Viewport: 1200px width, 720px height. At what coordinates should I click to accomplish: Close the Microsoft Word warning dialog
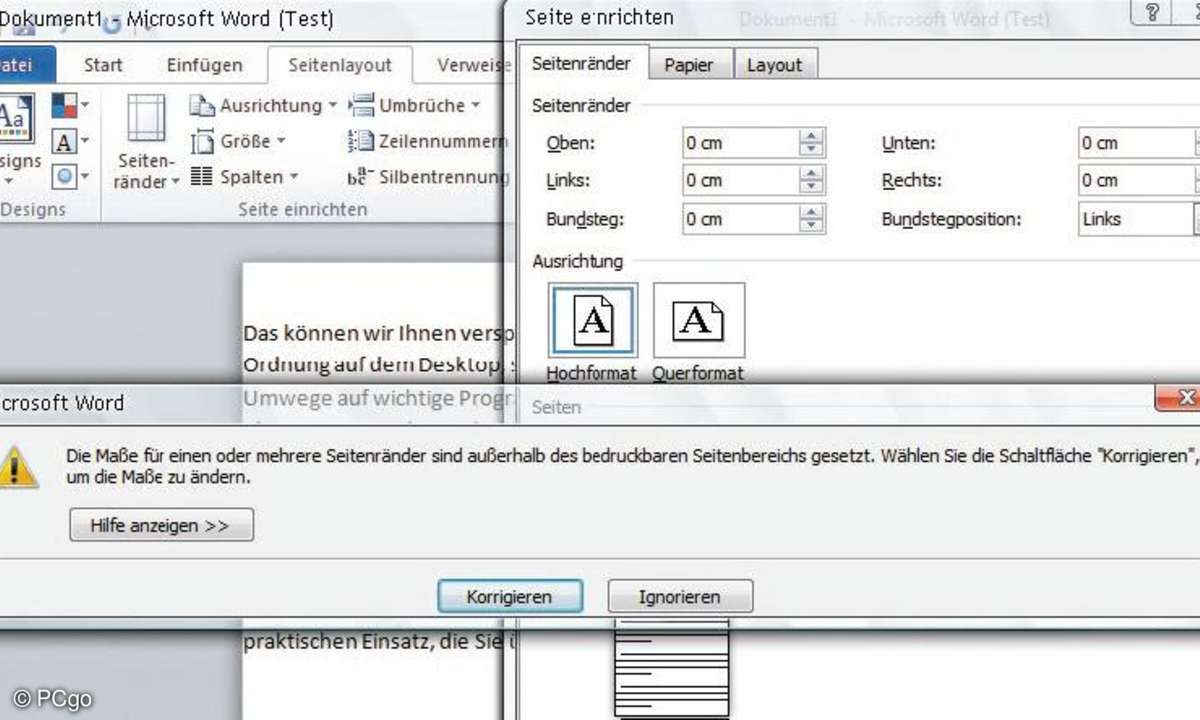pyautogui.click(x=1177, y=398)
